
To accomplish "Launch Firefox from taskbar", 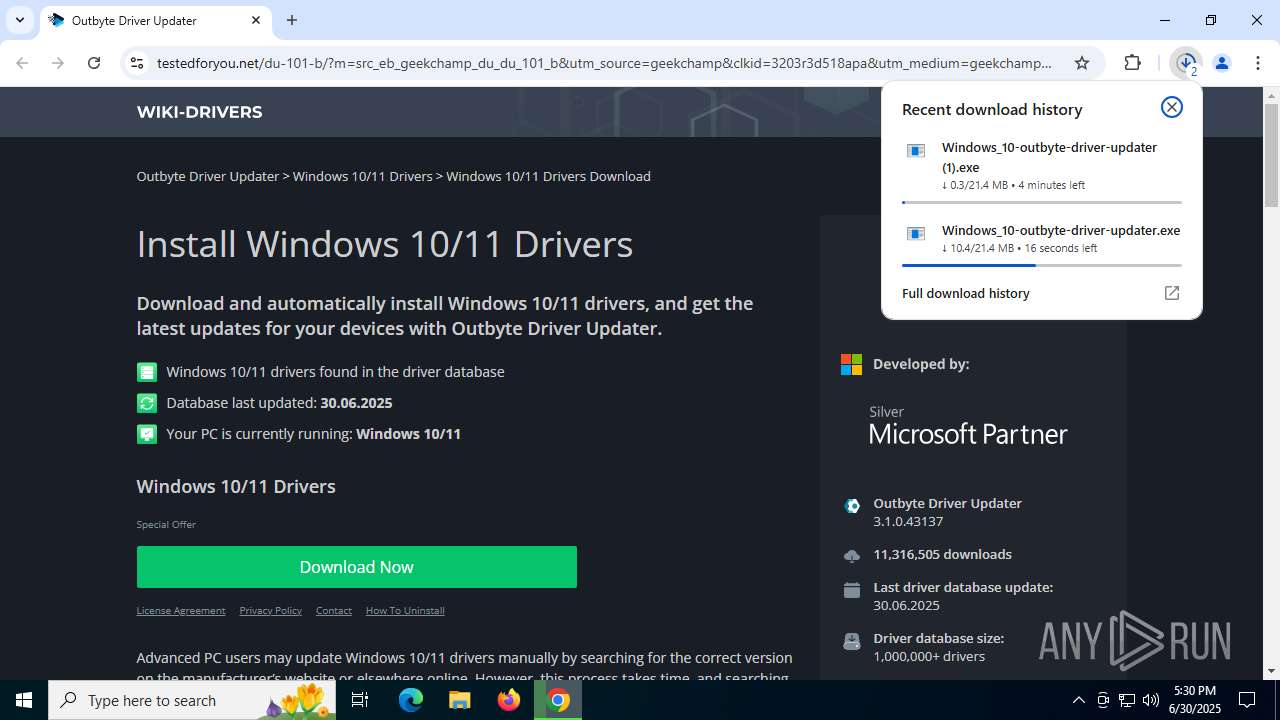I will point(509,700).
